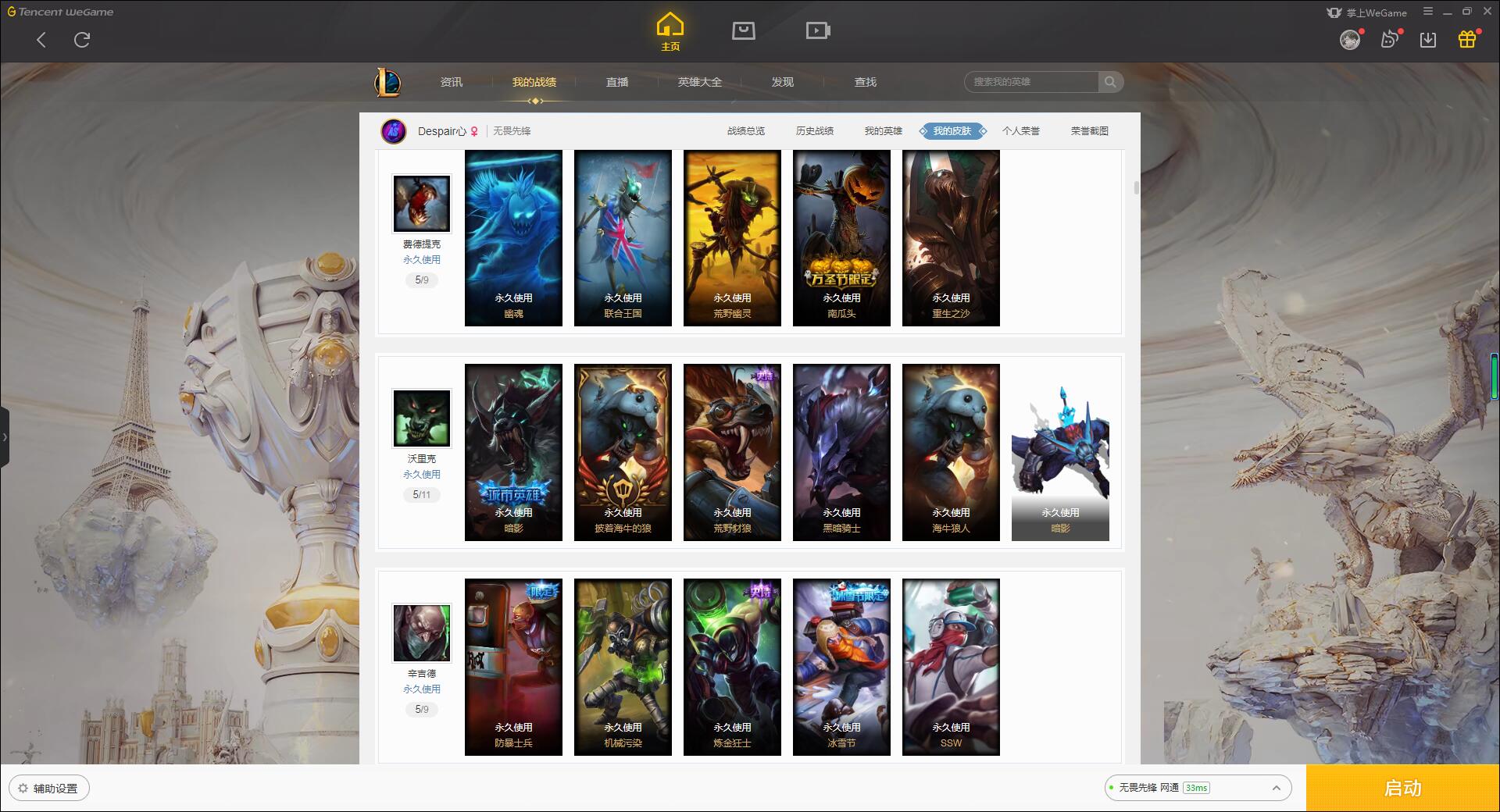Open the 防暴士兵 skin card
Image resolution: width=1500 pixels, height=812 pixels.
click(x=513, y=668)
